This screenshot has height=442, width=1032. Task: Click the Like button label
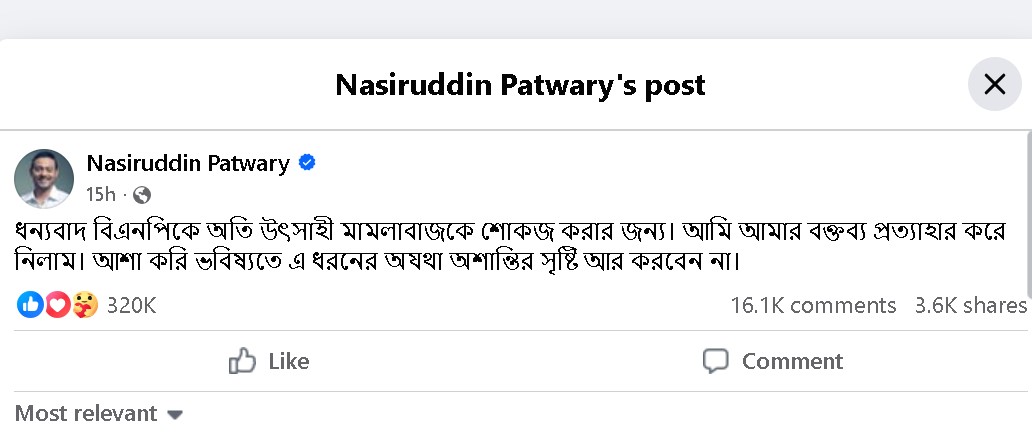click(x=288, y=361)
